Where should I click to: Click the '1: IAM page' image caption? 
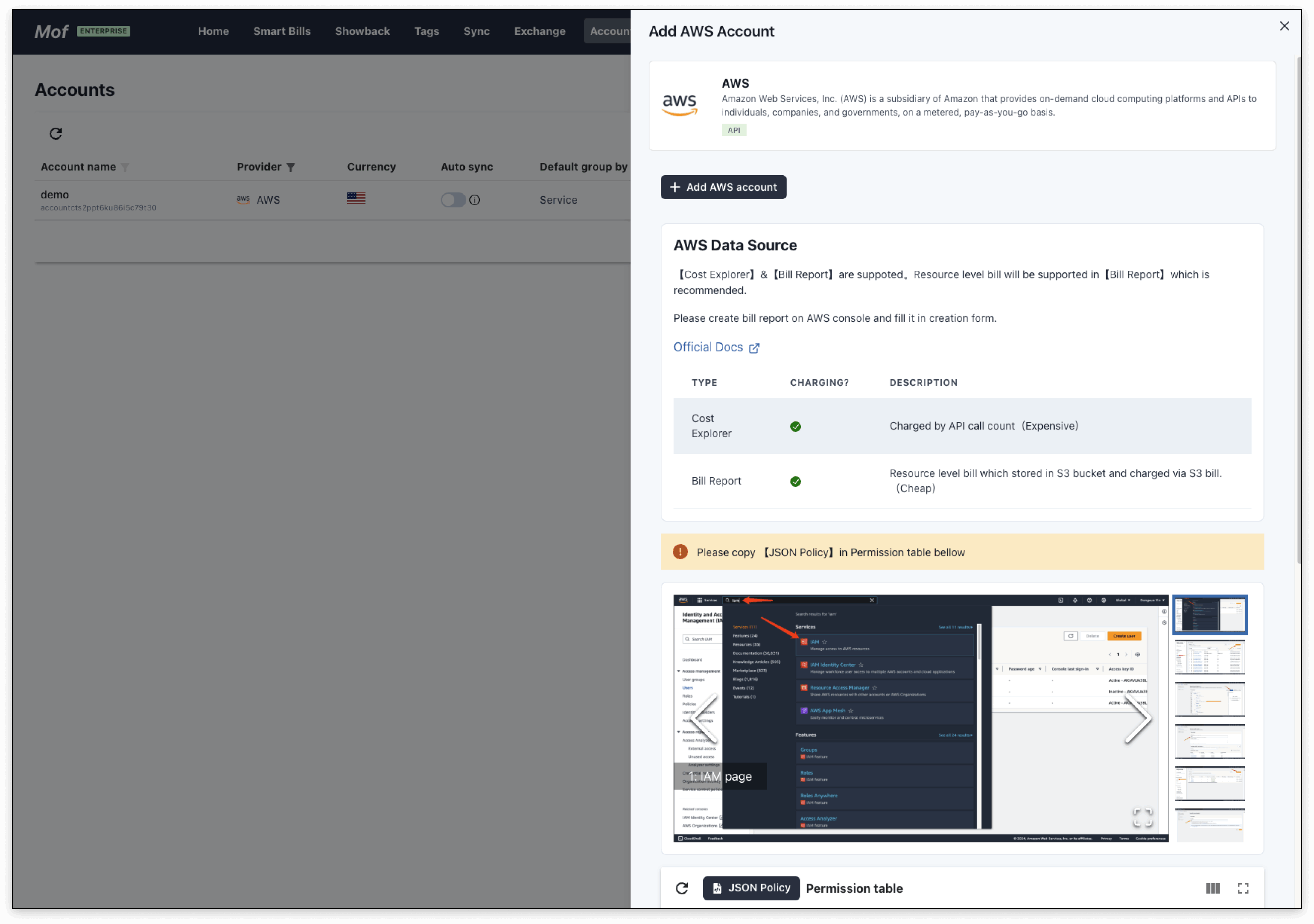tap(720, 776)
